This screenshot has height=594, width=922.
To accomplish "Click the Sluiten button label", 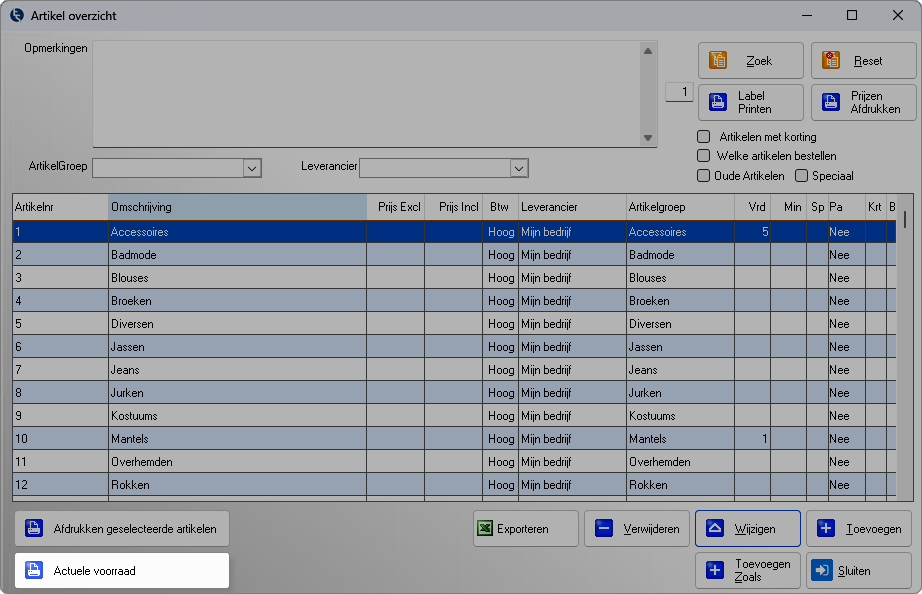I will click(x=854, y=570).
